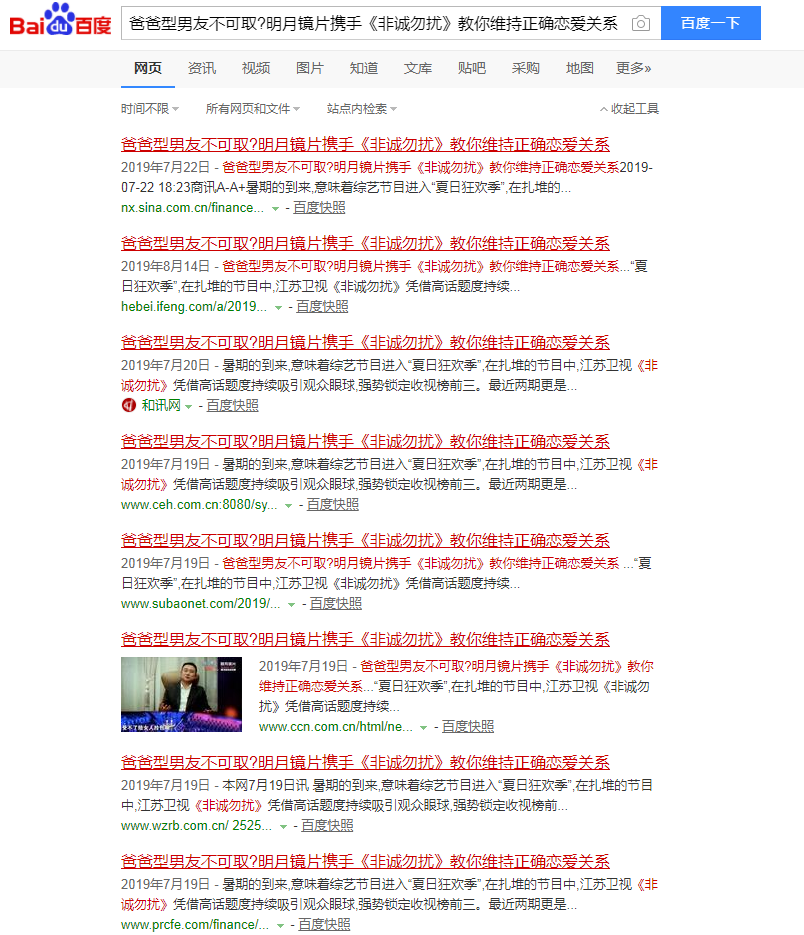Switch to the 资讯 tab

(202, 69)
